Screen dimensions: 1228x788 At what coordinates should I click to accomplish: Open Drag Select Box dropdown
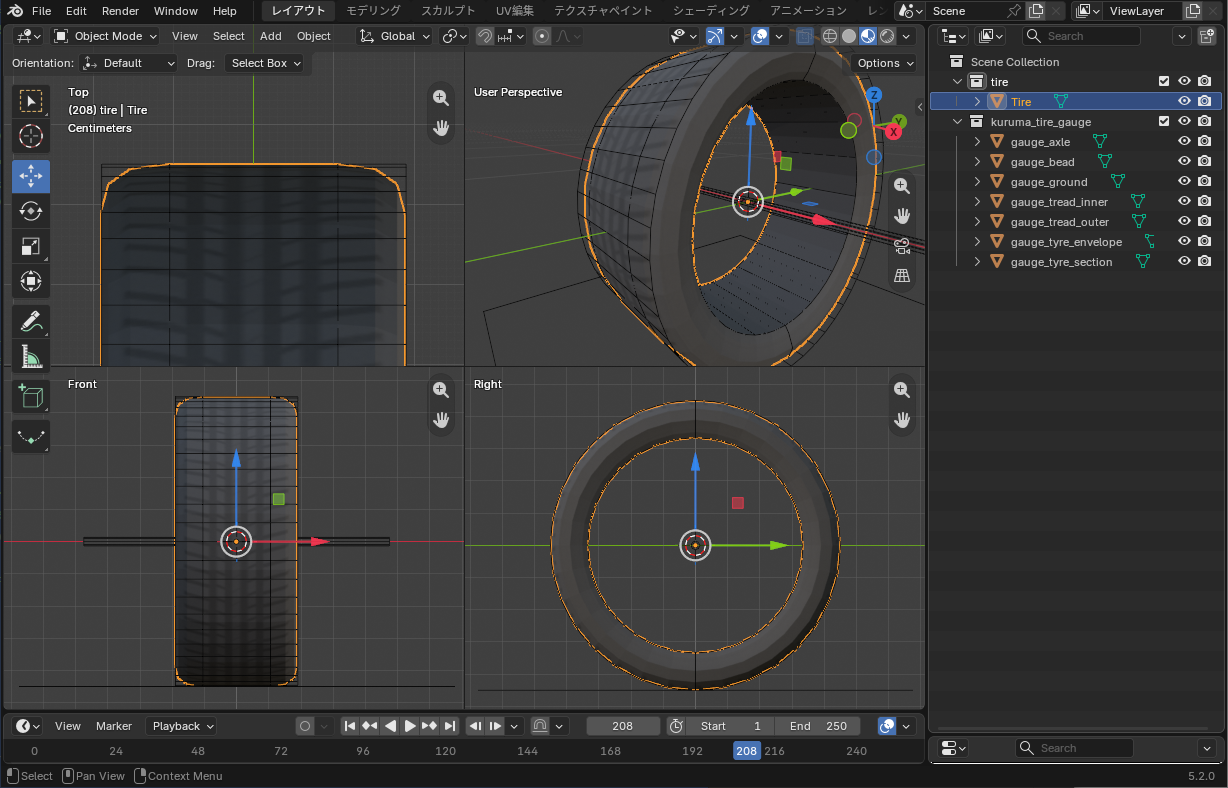point(264,63)
